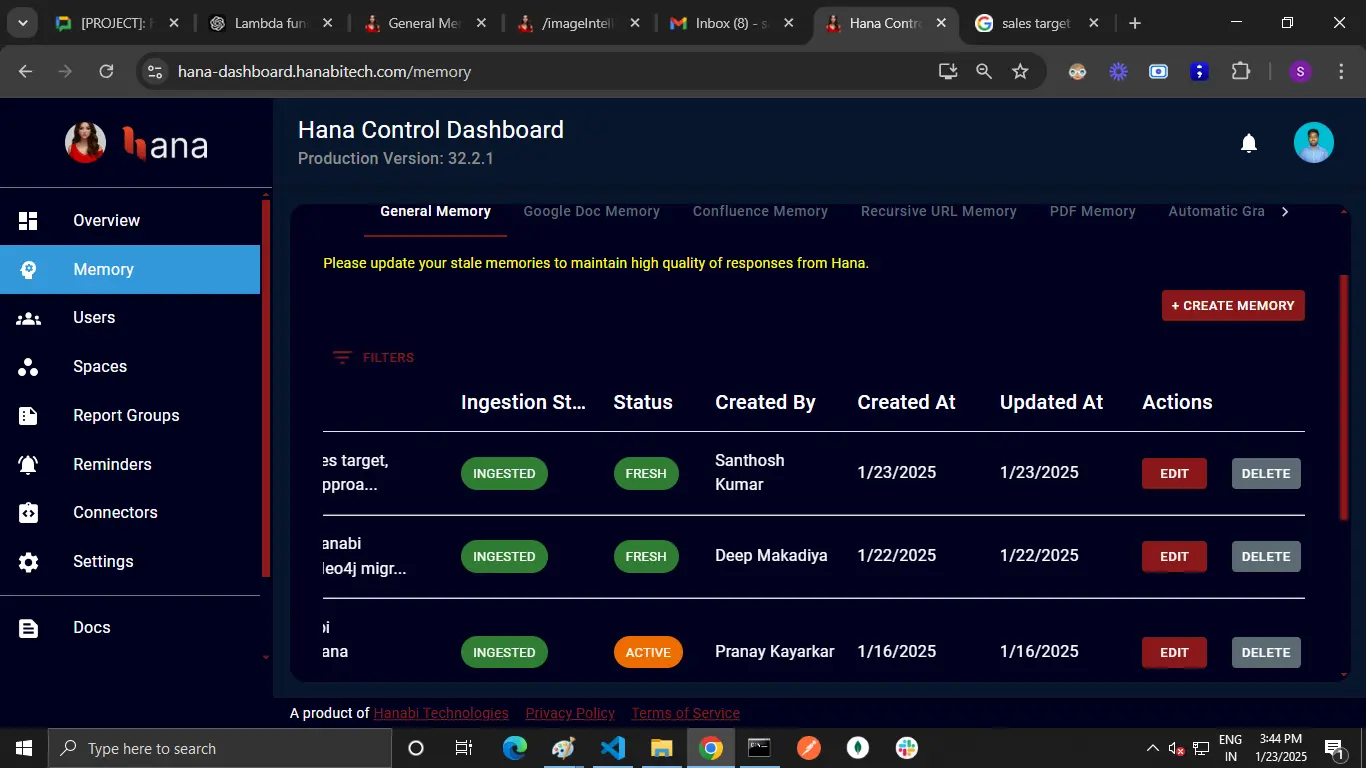Open Report Groups document icon
Image resolution: width=1366 pixels, height=768 pixels.
[28, 416]
